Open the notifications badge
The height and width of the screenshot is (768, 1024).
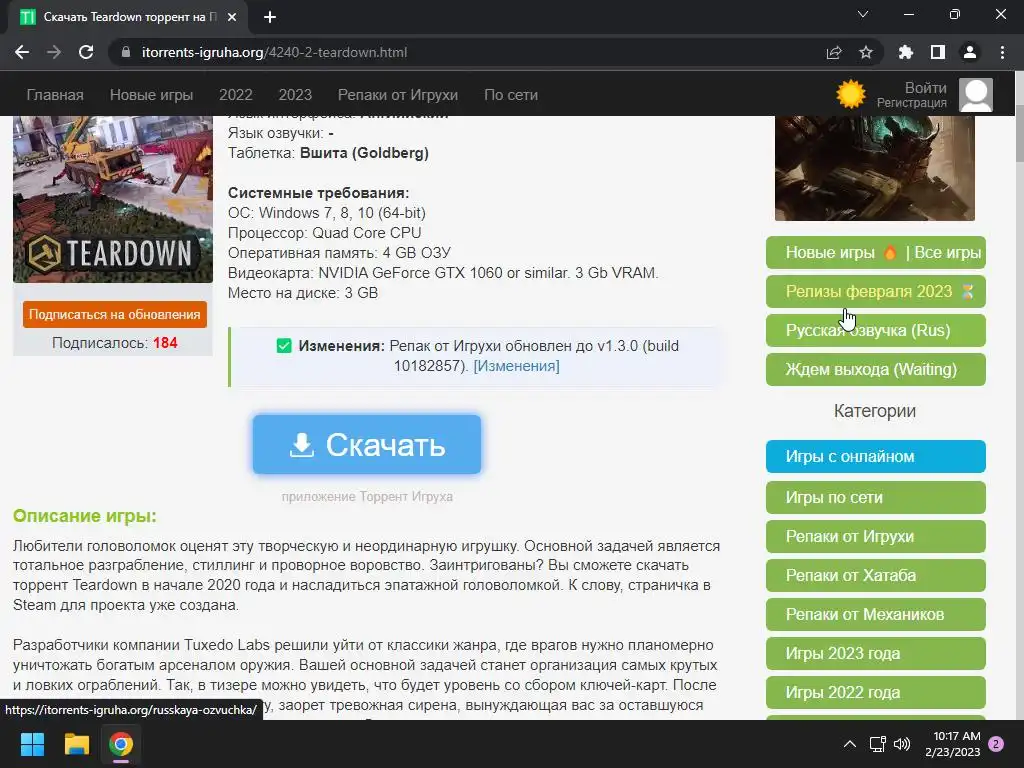pyautogui.click(x=997, y=744)
